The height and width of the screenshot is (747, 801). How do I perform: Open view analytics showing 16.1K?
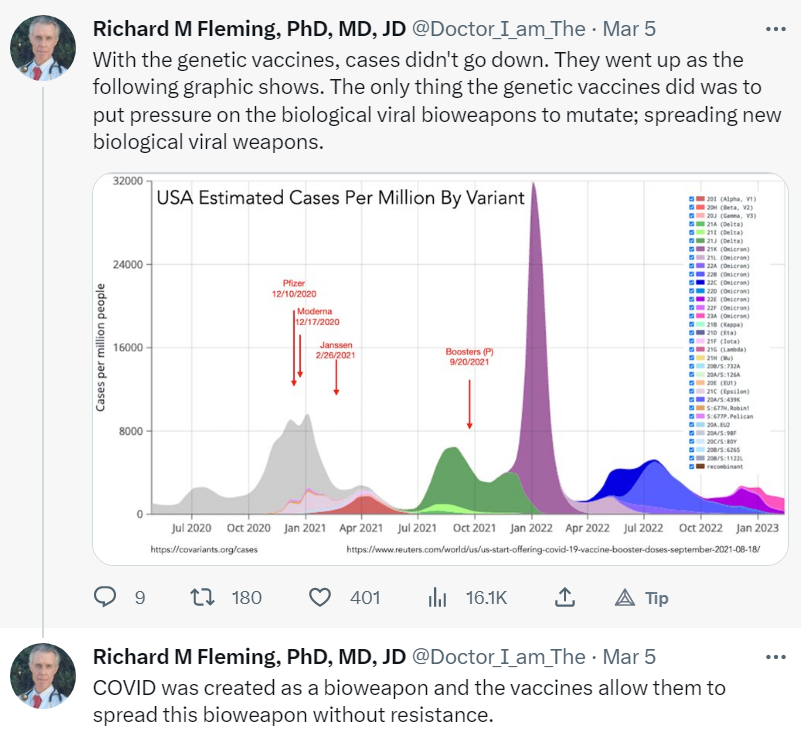coord(437,597)
